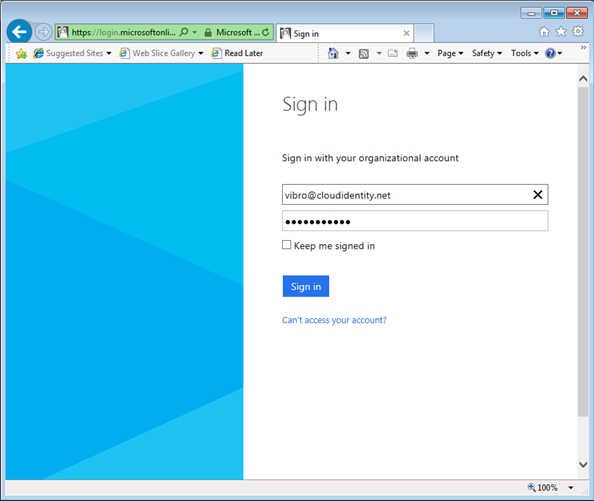594x501 pixels.
Task: Click the help question mark icon
Action: point(550,53)
